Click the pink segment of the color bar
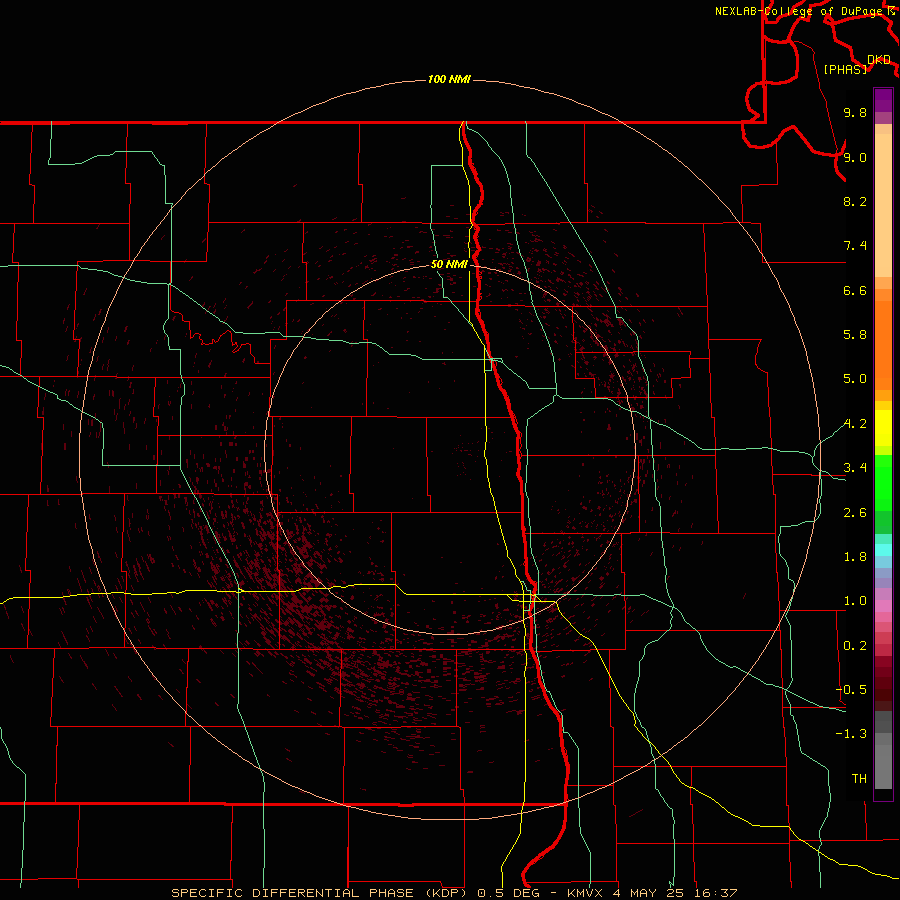 pos(883,606)
